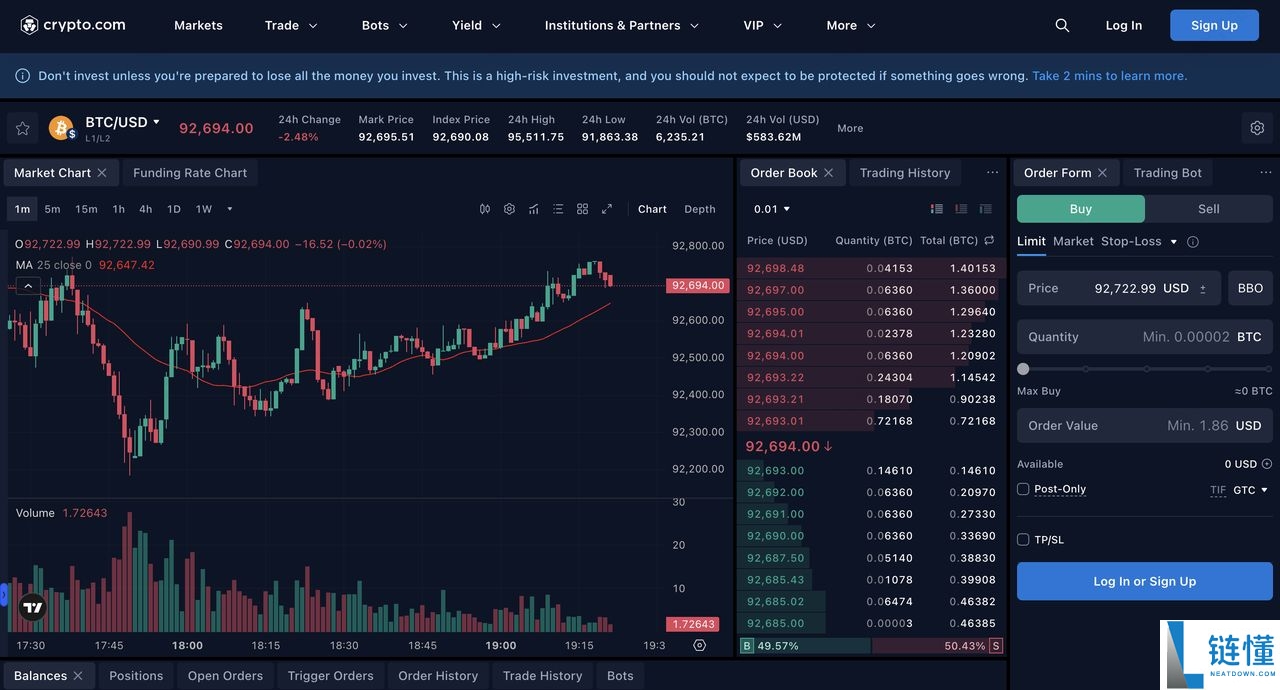Click the order quantity percentage slider handle
Screen dimensions: 1280x690
pyautogui.click(x=1023, y=369)
